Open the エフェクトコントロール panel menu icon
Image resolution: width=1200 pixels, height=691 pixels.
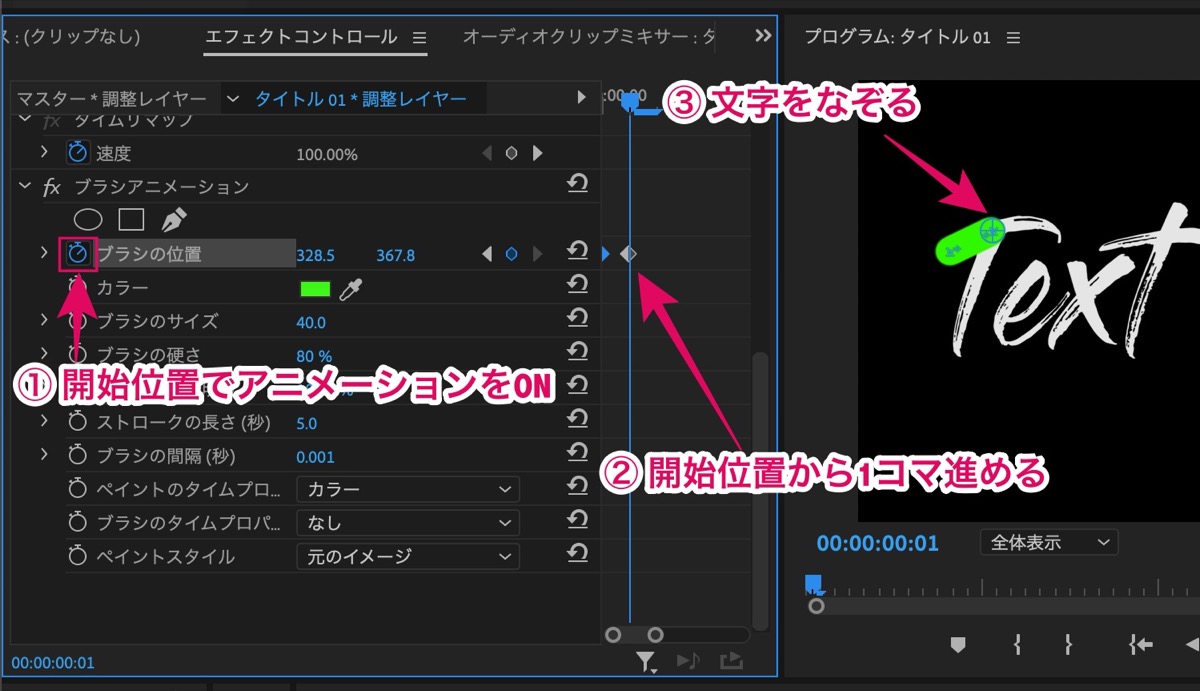(x=420, y=38)
